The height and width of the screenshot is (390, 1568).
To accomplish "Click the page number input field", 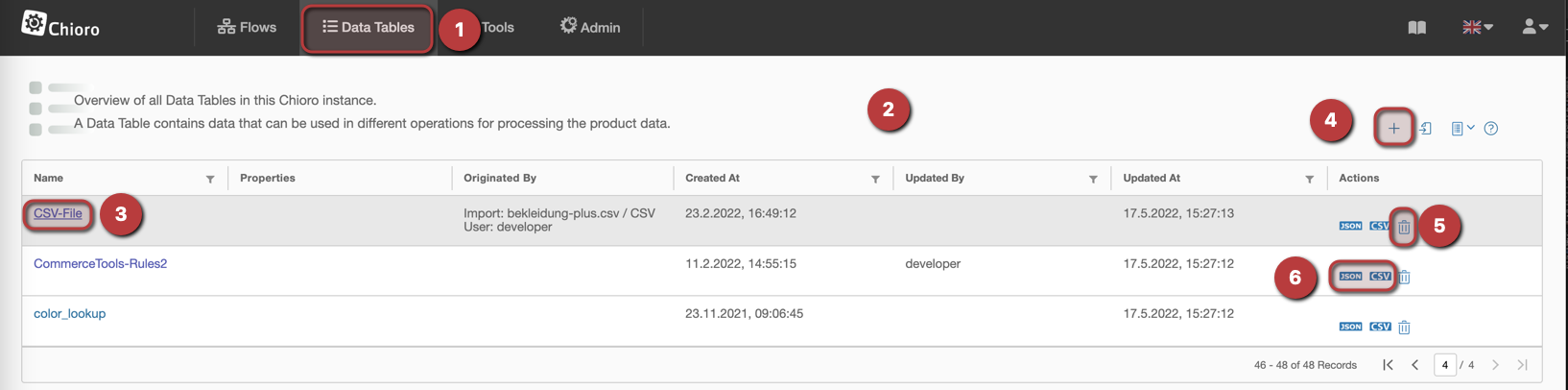I will (1444, 365).
